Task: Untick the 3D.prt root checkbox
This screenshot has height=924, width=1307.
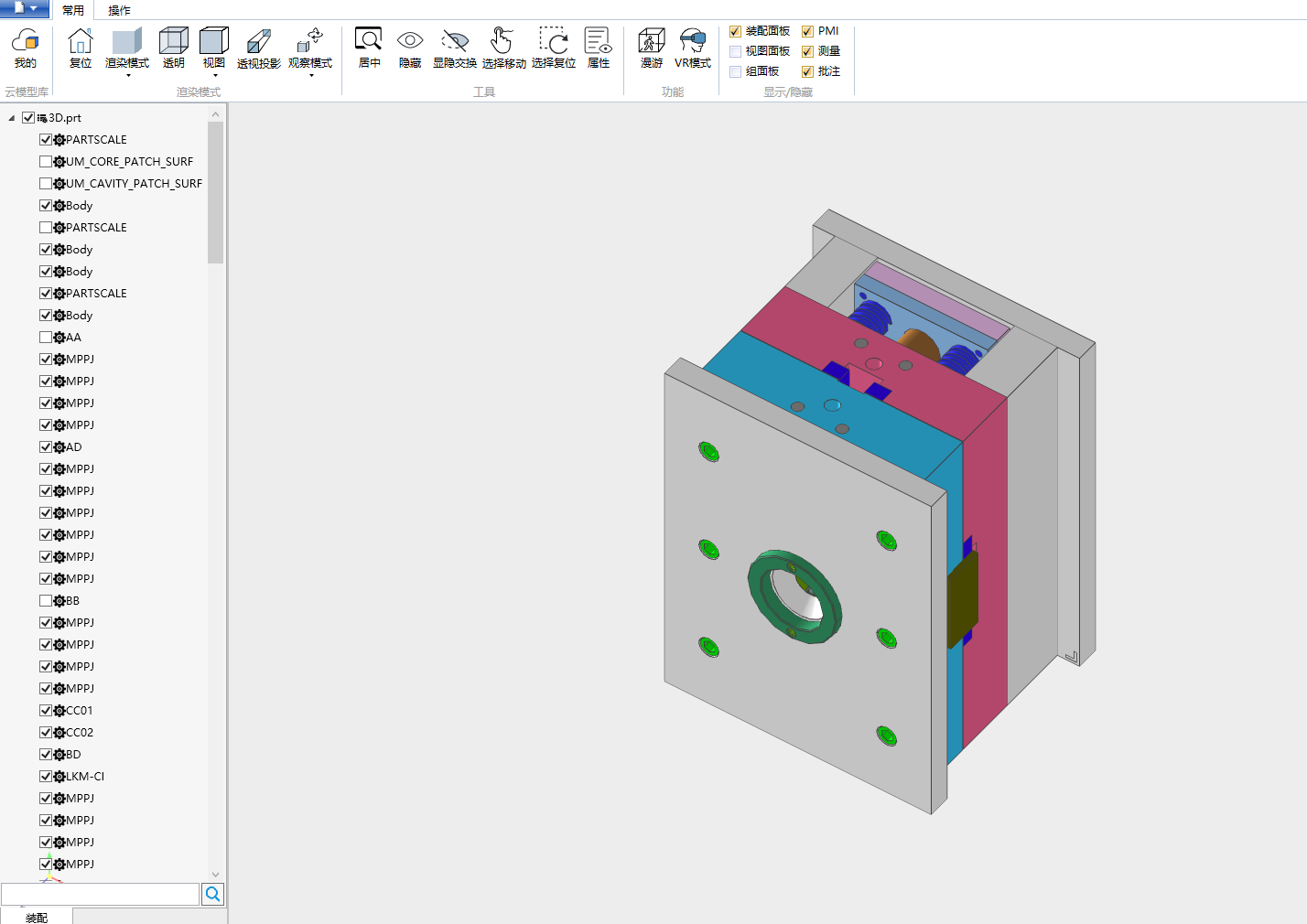Action: pos(28,118)
